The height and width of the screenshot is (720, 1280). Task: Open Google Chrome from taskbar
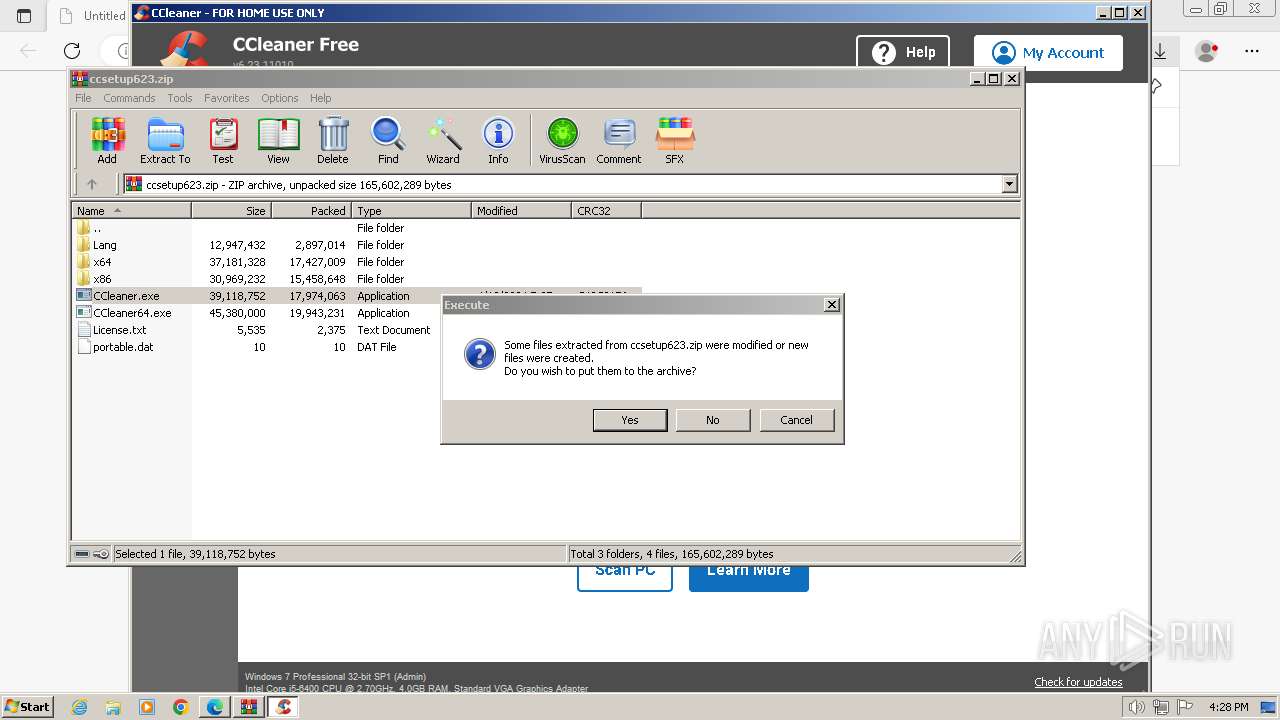click(181, 707)
